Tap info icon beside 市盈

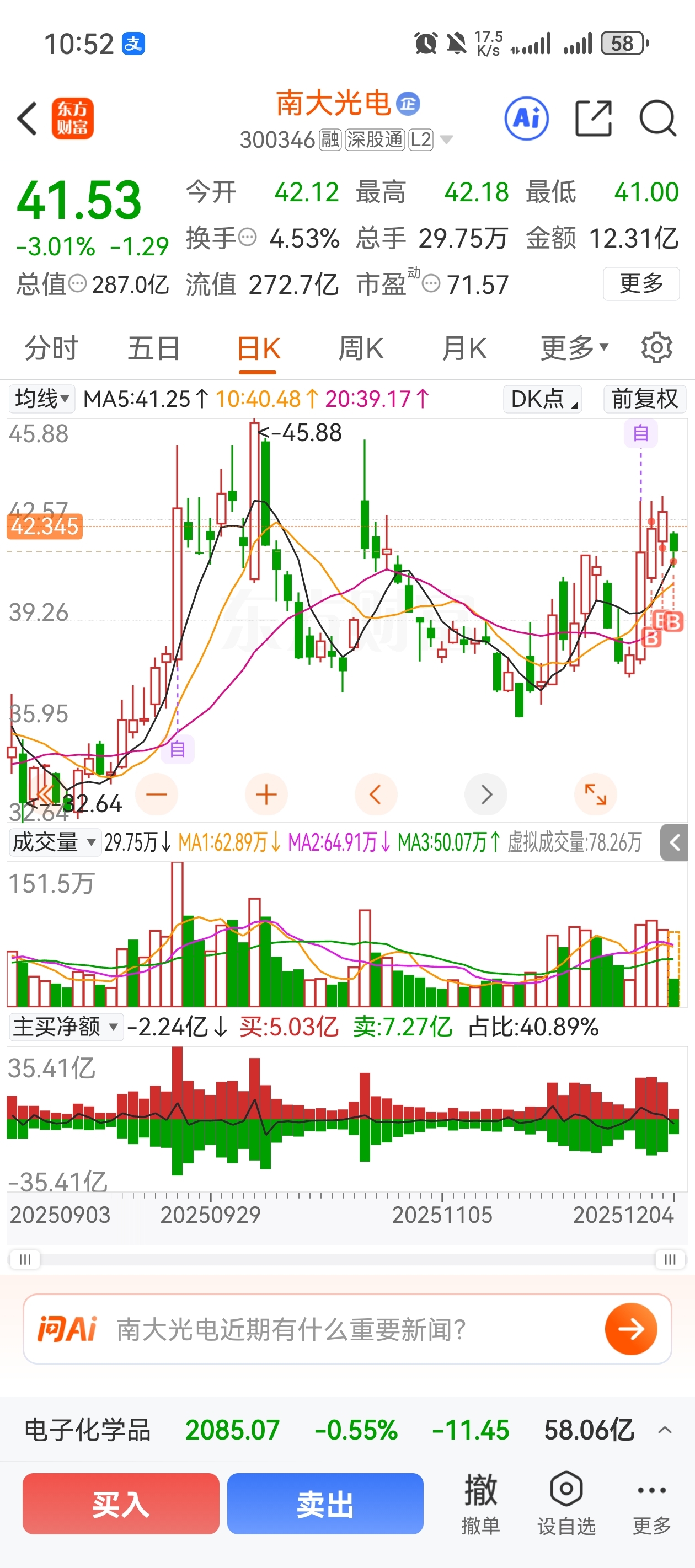coord(431,283)
